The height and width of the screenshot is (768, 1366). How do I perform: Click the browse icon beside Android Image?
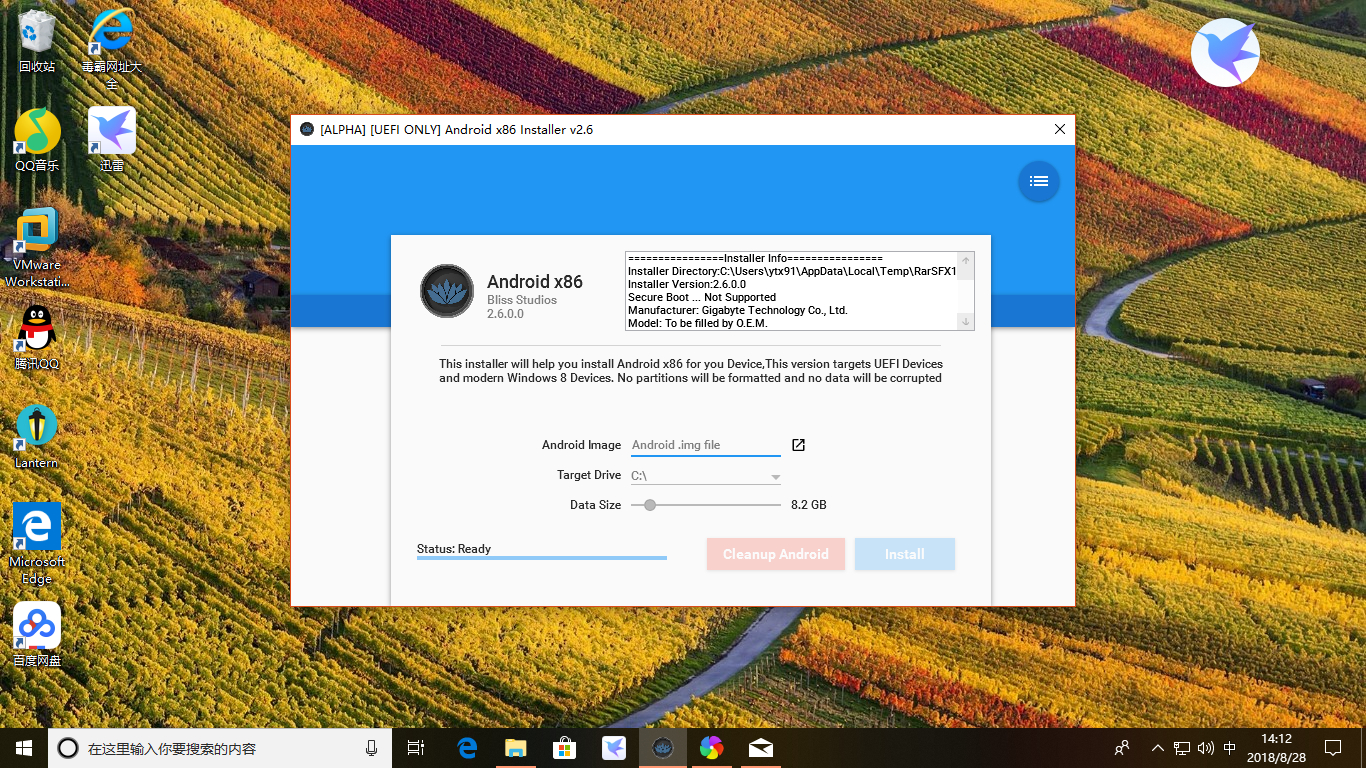click(x=798, y=445)
